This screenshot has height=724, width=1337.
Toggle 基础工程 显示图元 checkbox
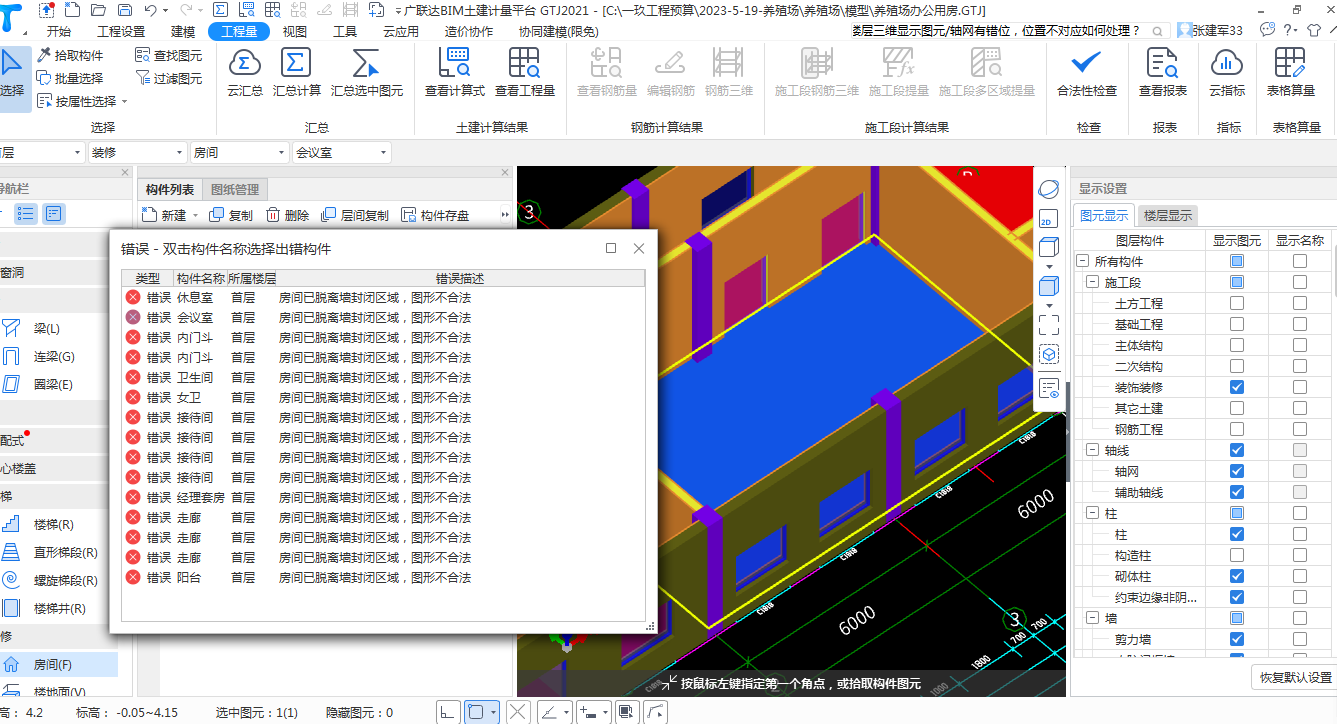pos(1237,324)
